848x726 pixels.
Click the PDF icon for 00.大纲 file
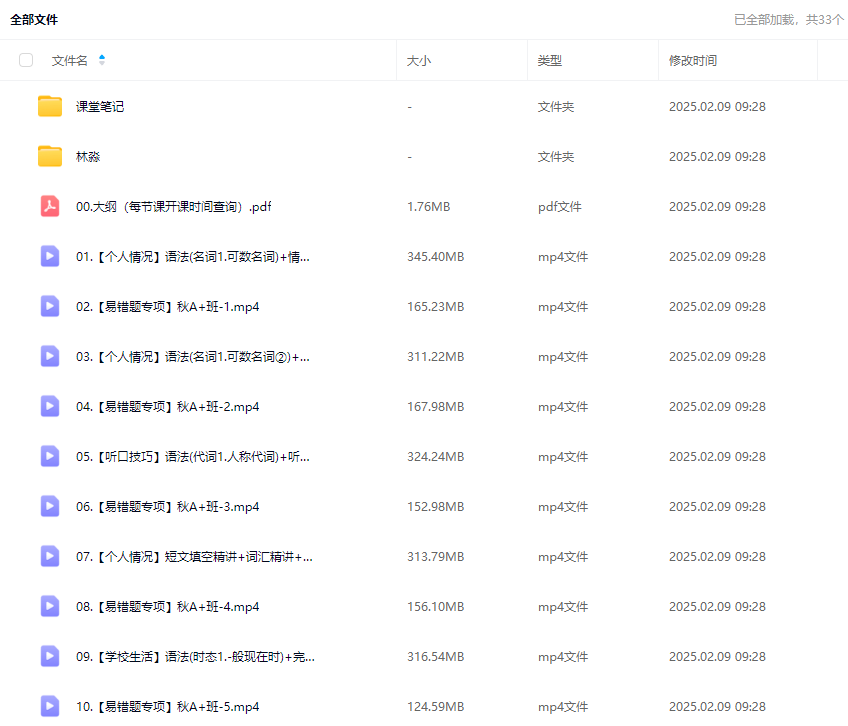[x=50, y=206]
